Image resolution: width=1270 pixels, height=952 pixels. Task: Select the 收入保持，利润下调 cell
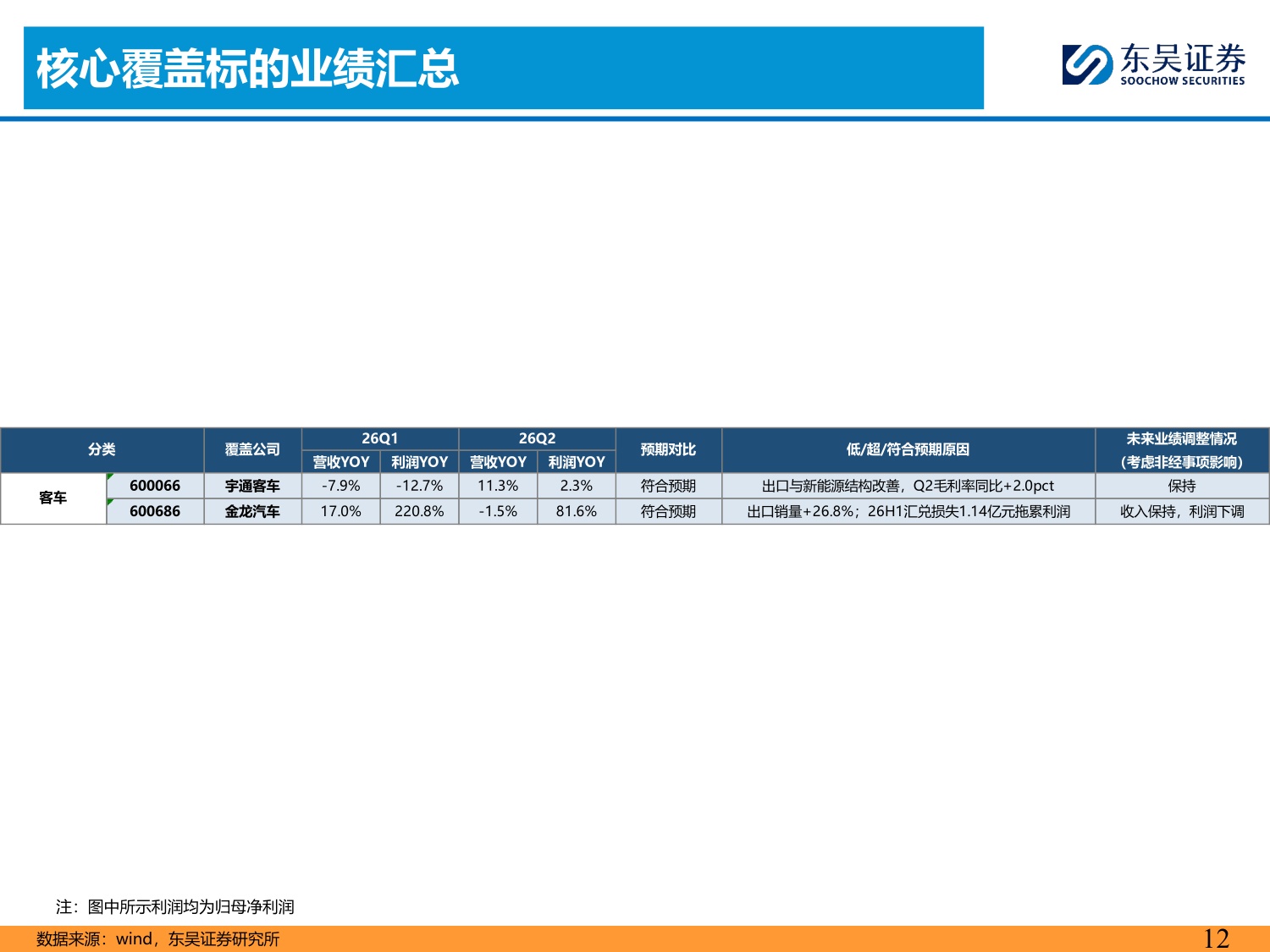click(x=1182, y=511)
